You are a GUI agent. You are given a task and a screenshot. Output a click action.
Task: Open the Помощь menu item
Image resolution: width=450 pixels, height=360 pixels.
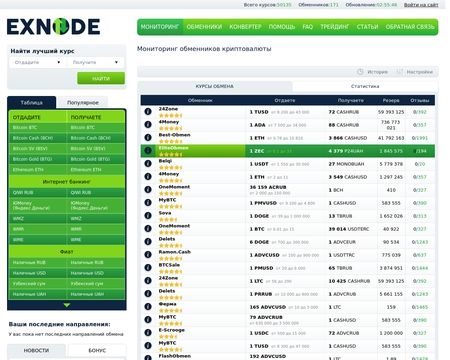(282, 27)
